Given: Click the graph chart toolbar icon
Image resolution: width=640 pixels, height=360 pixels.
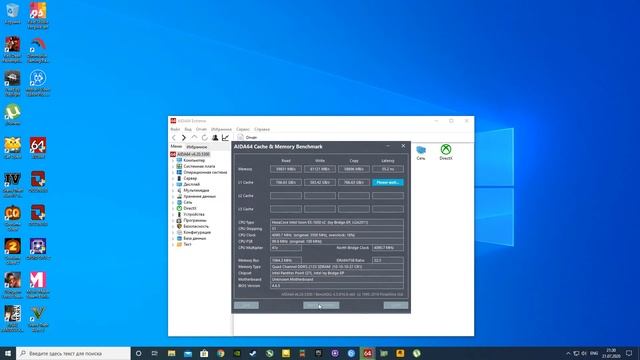Looking at the screenshot, I should [225, 138].
